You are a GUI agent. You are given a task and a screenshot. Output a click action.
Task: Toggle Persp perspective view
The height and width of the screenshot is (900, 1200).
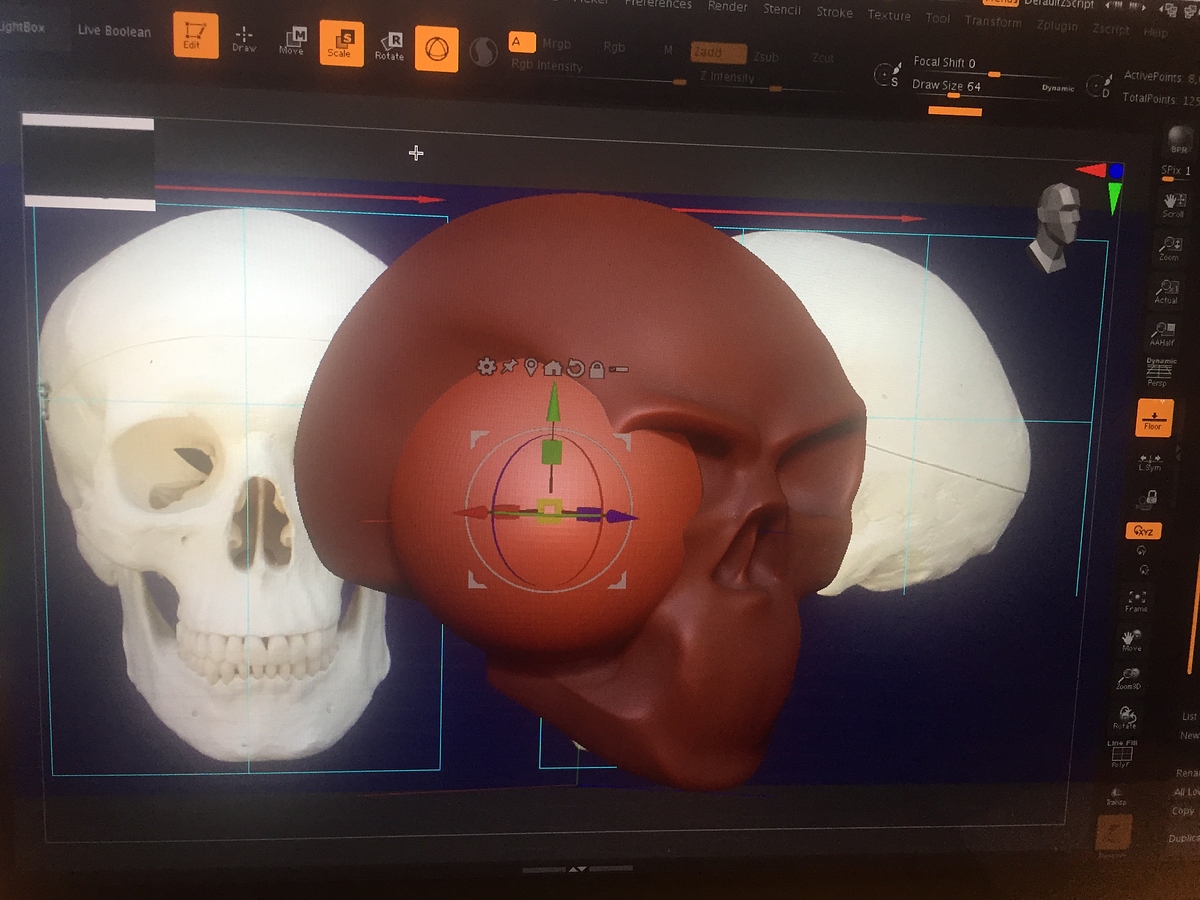click(x=1159, y=373)
